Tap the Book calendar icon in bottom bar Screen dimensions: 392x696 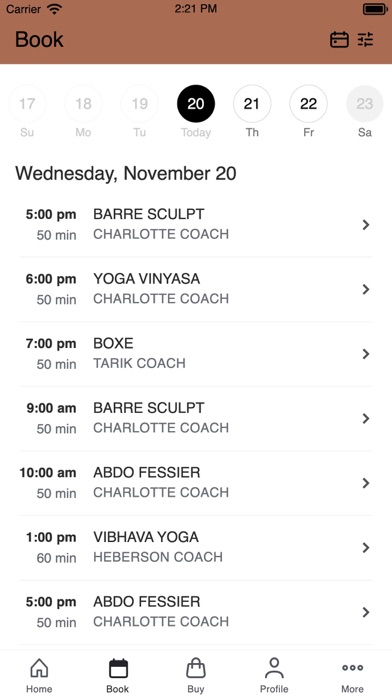(x=118, y=668)
